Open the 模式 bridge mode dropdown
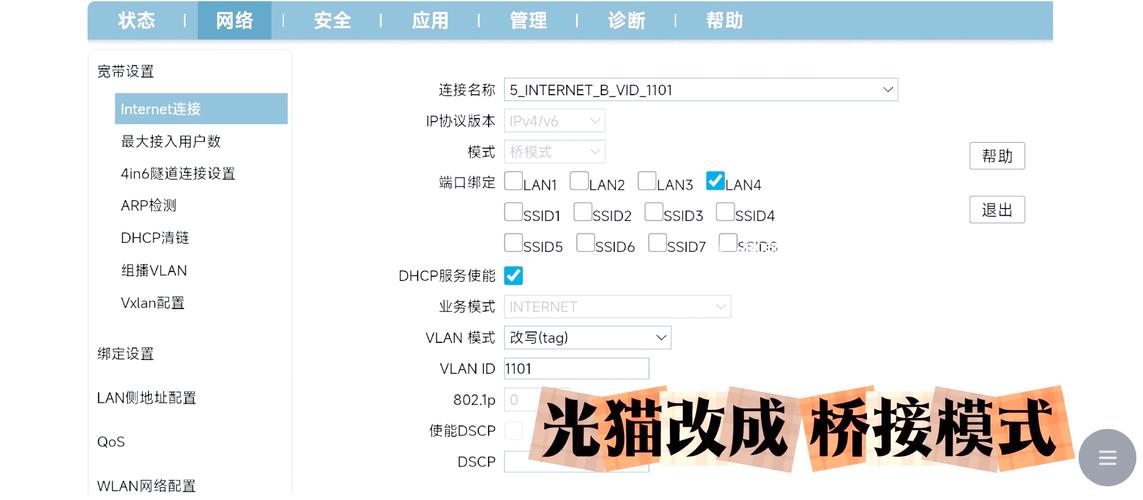 click(554, 152)
